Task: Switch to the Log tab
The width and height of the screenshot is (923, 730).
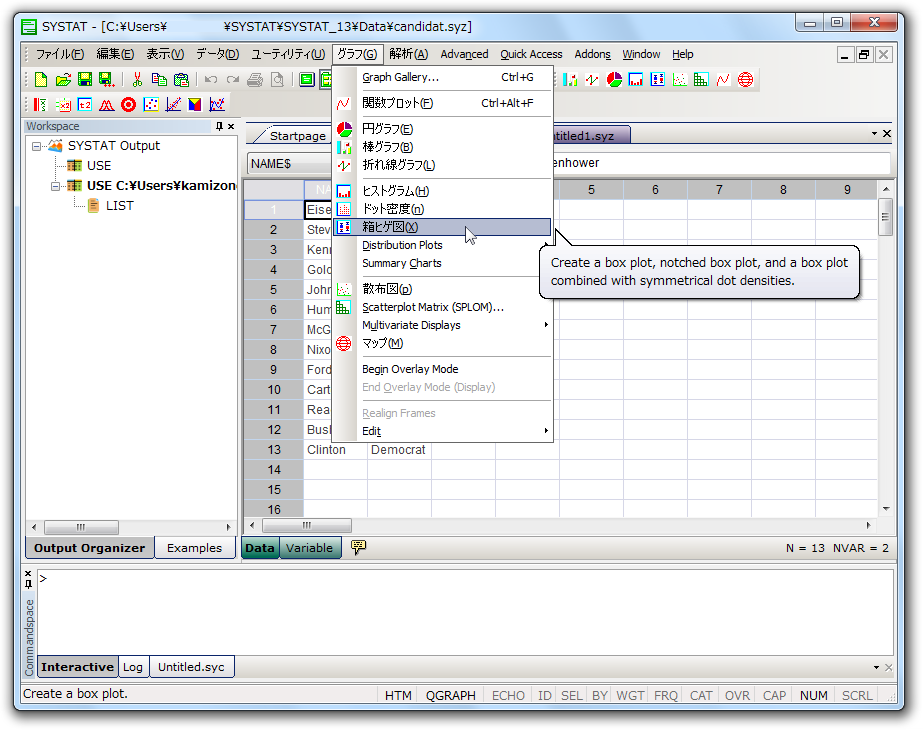Action: click(x=132, y=667)
